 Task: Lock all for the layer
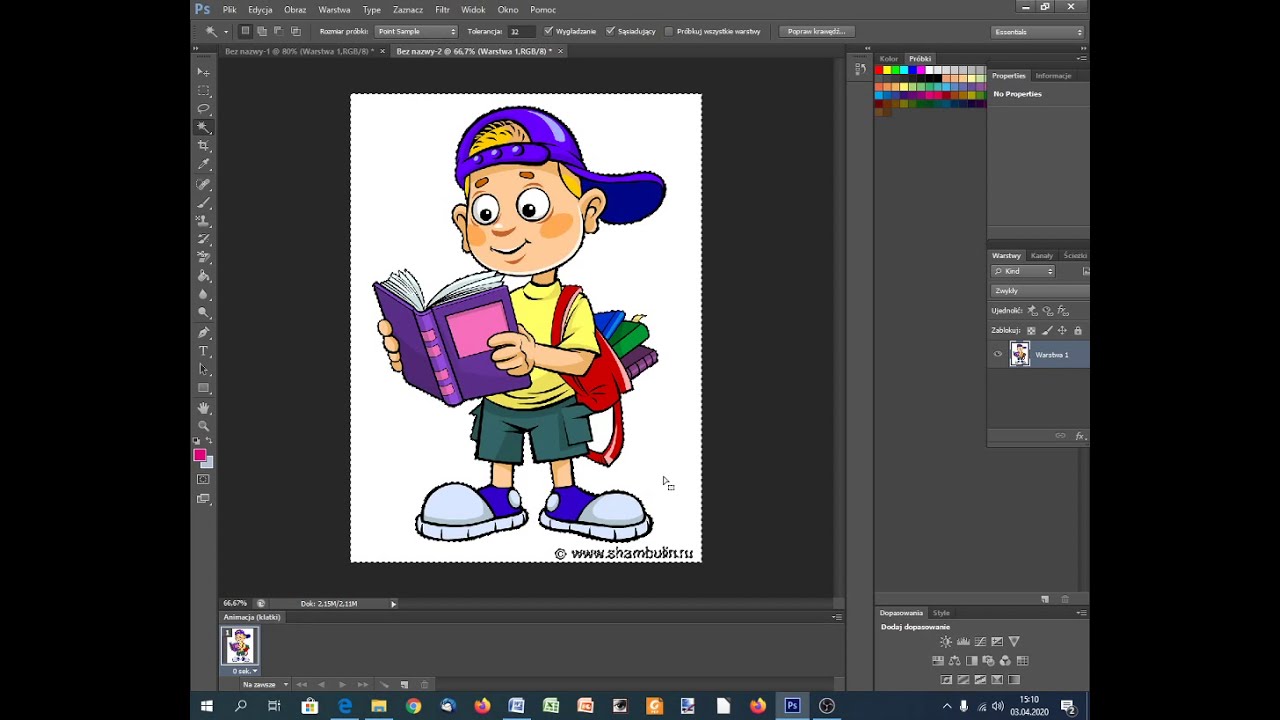[x=1077, y=331]
